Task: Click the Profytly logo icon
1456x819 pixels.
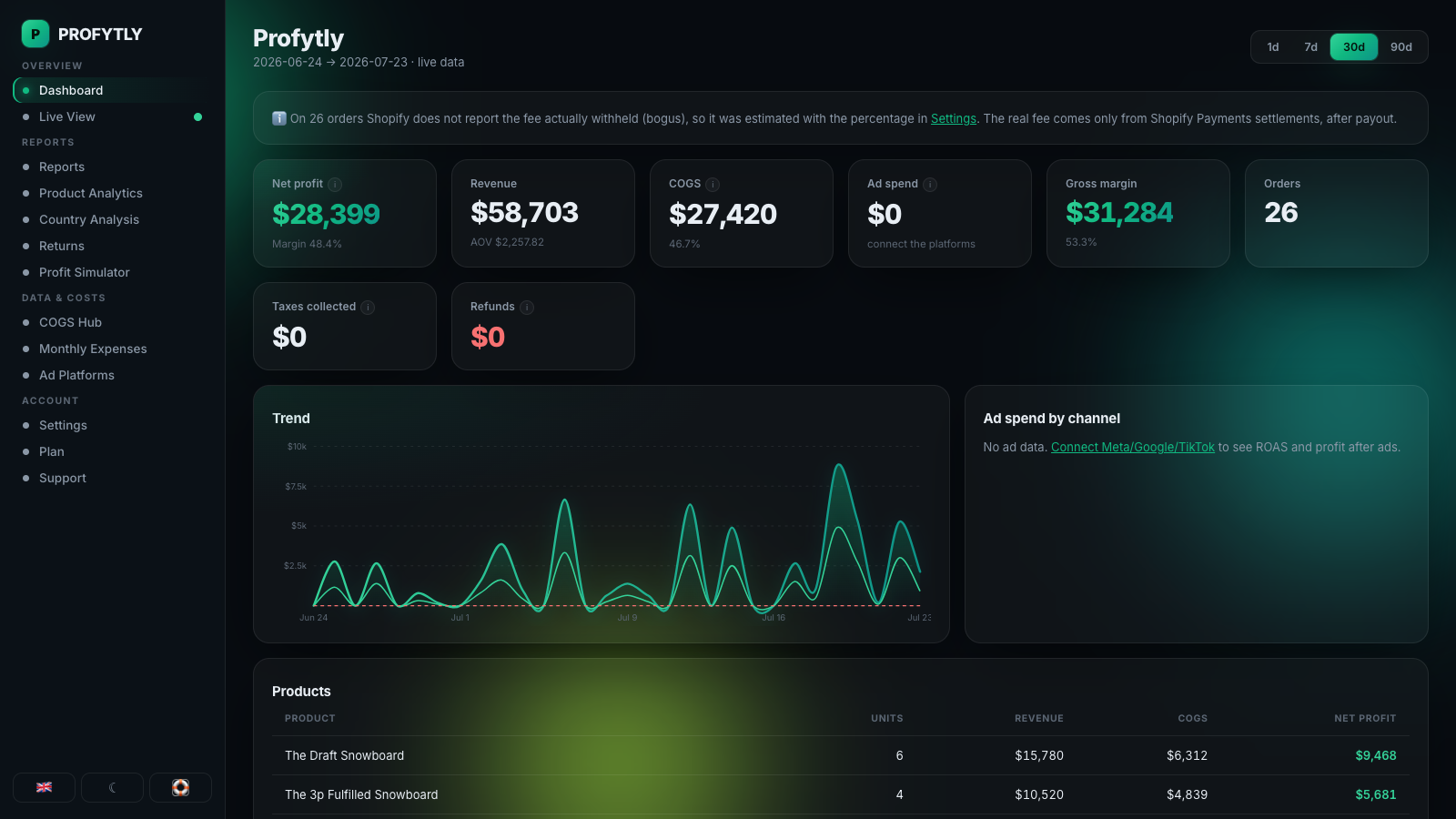Action: (x=35, y=34)
